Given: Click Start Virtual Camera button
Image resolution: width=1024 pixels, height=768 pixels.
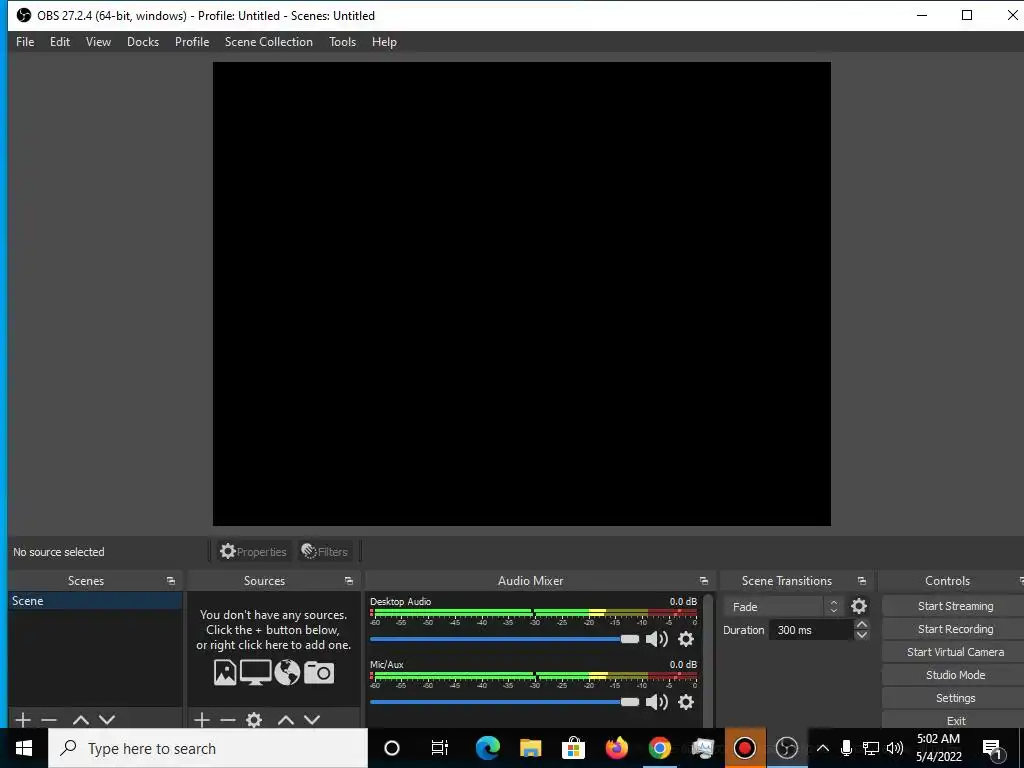Looking at the screenshot, I should (955, 652).
